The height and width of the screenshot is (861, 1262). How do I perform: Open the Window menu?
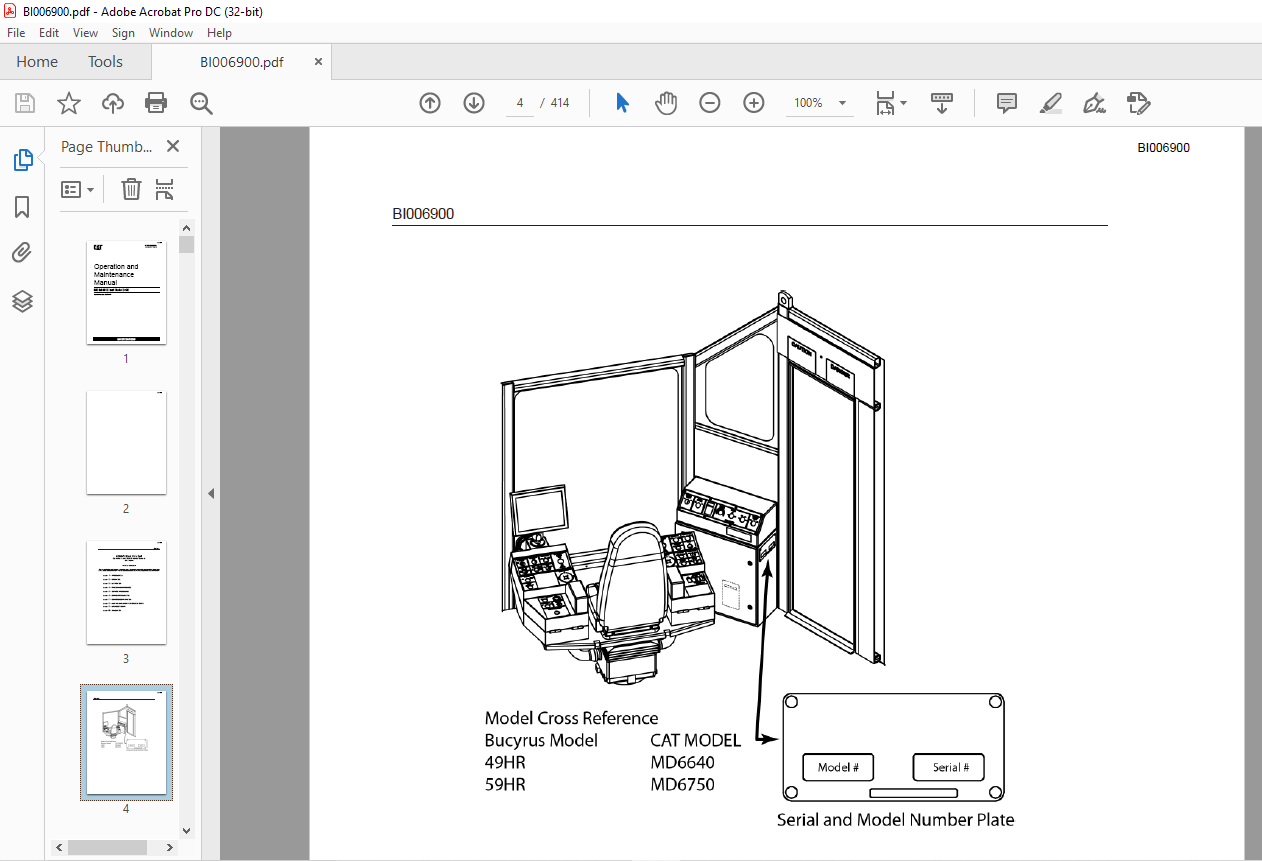[171, 33]
